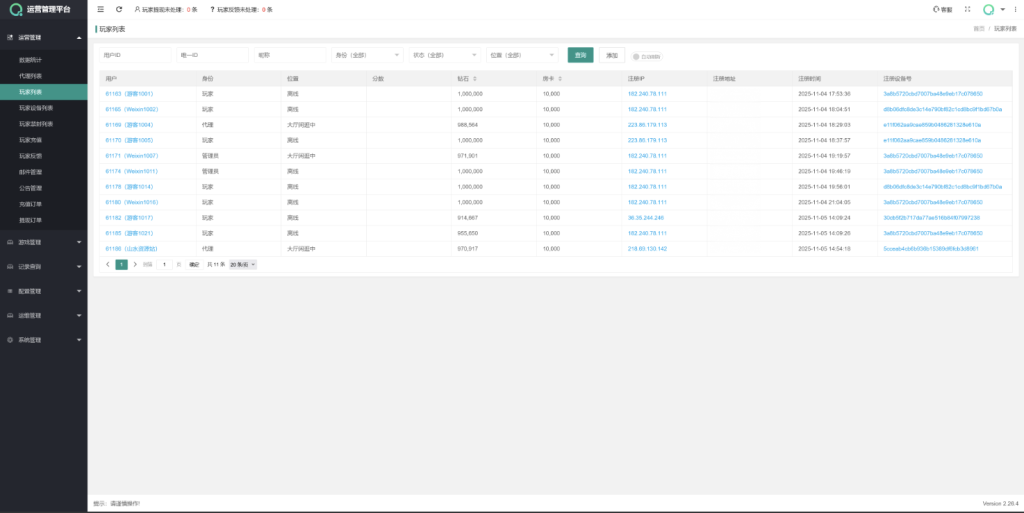Open the 位置 (全部) dropdown filter

pyautogui.click(x=521, y=55)
